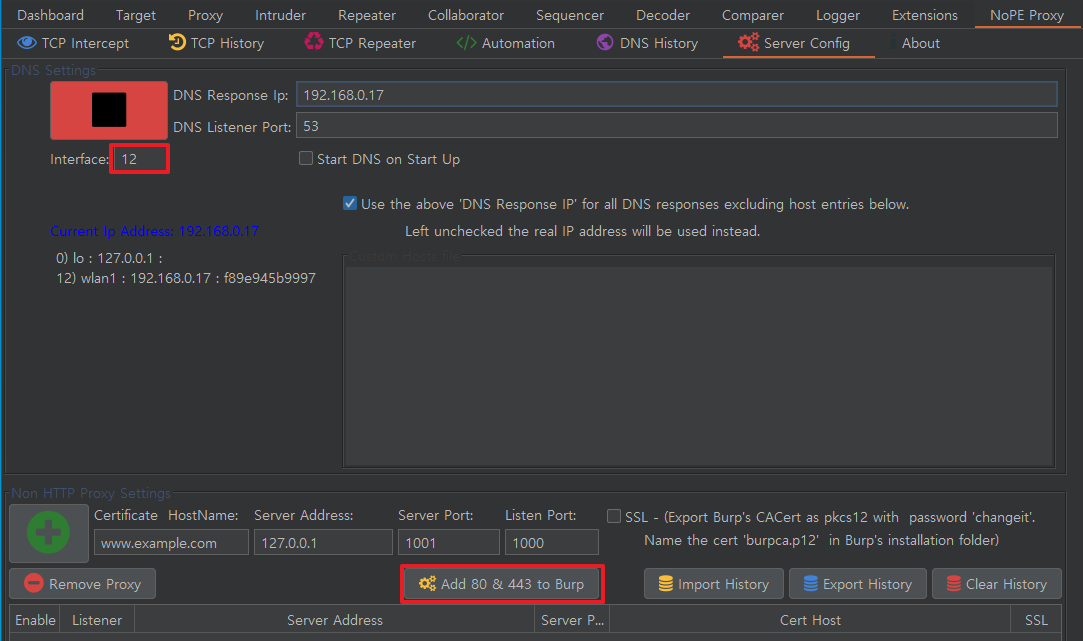Click Clear History button label
1083x641 pixels.
click(1006, 584)
